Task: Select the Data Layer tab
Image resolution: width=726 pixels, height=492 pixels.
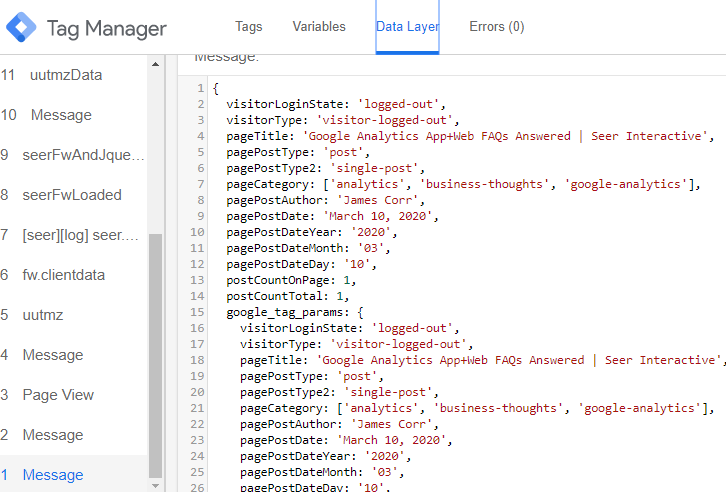Action: 407,27
